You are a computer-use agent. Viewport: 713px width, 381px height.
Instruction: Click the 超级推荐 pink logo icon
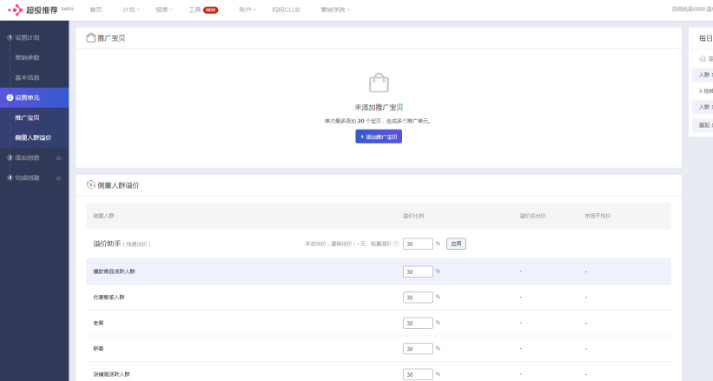pos(15,10)
